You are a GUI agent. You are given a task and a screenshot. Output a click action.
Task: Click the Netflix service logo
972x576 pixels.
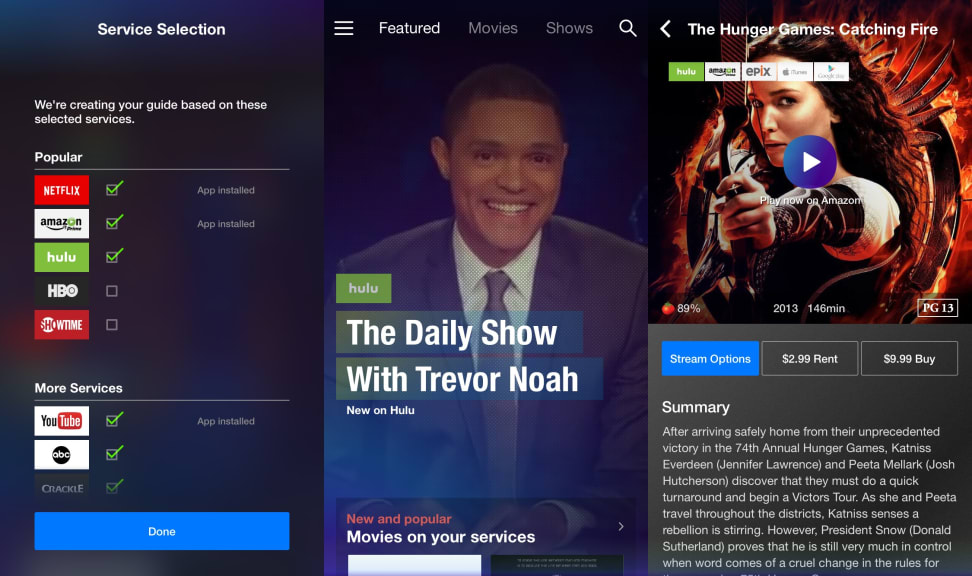(61, 190)
